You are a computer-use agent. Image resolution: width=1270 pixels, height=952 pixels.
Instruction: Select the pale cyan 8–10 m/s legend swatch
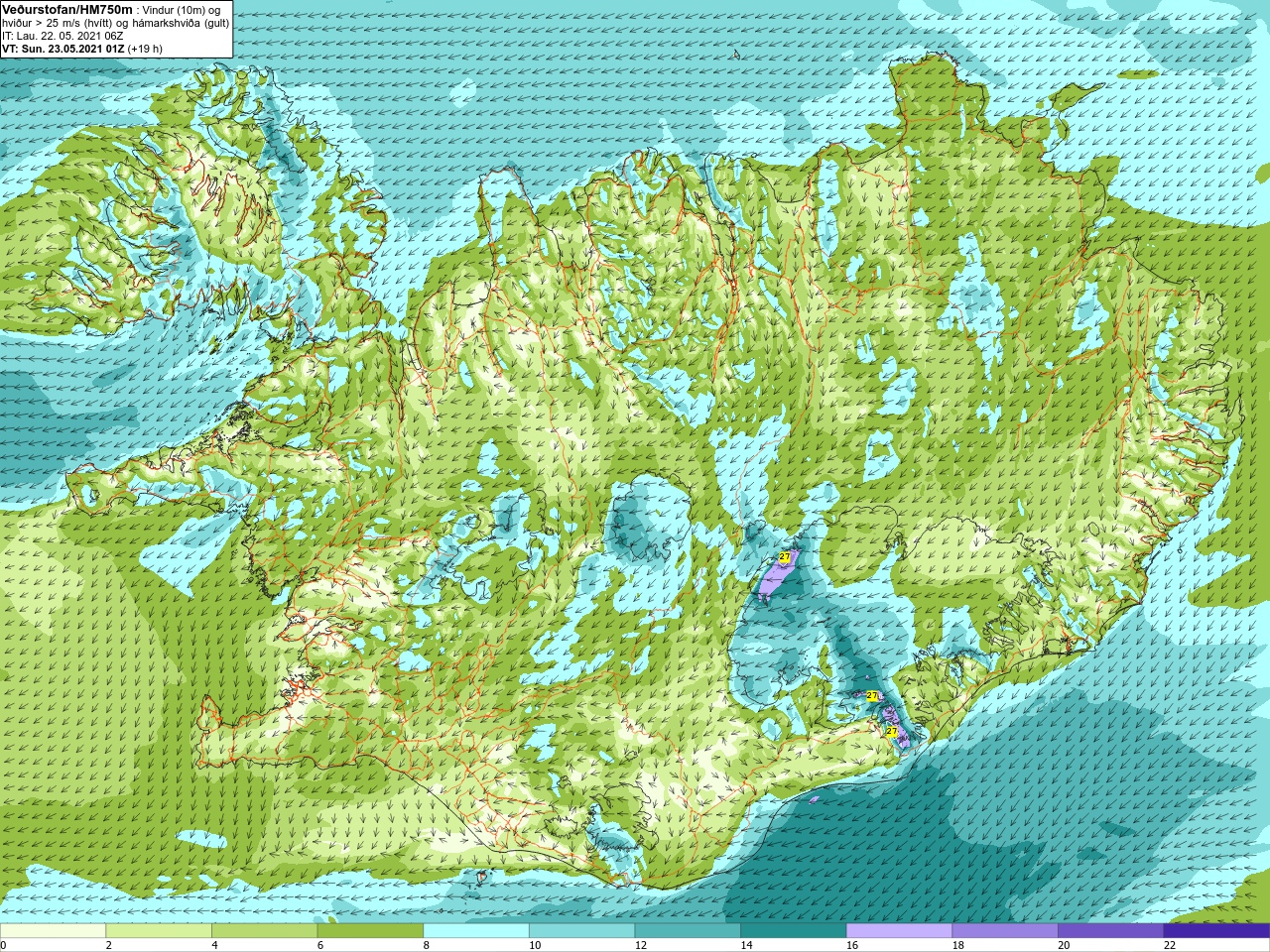point(476,930)
